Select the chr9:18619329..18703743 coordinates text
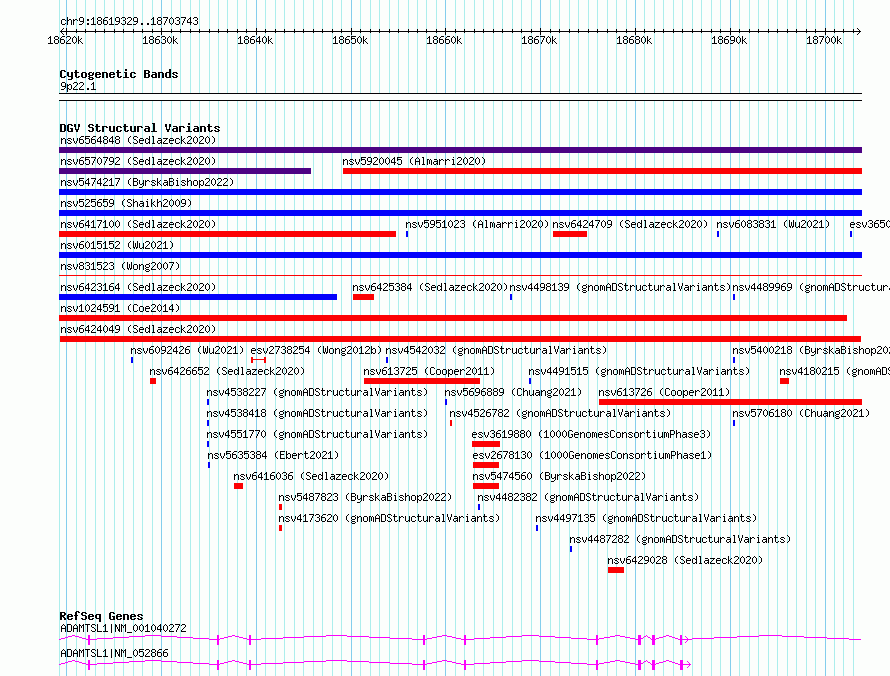 [129, 22]
